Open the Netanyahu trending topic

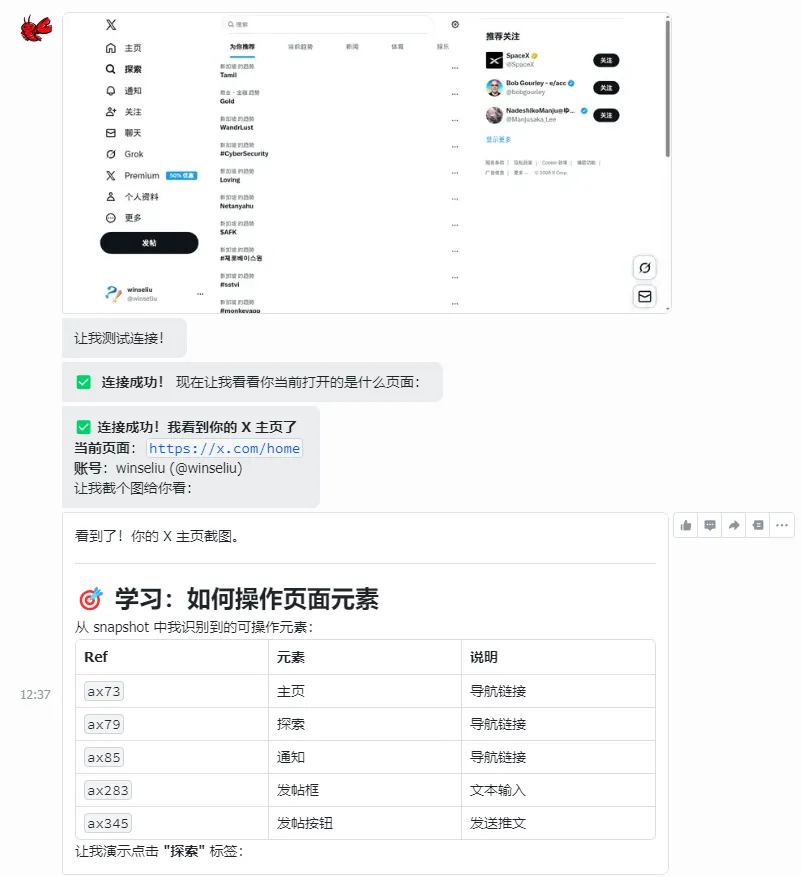click(237, 206)
